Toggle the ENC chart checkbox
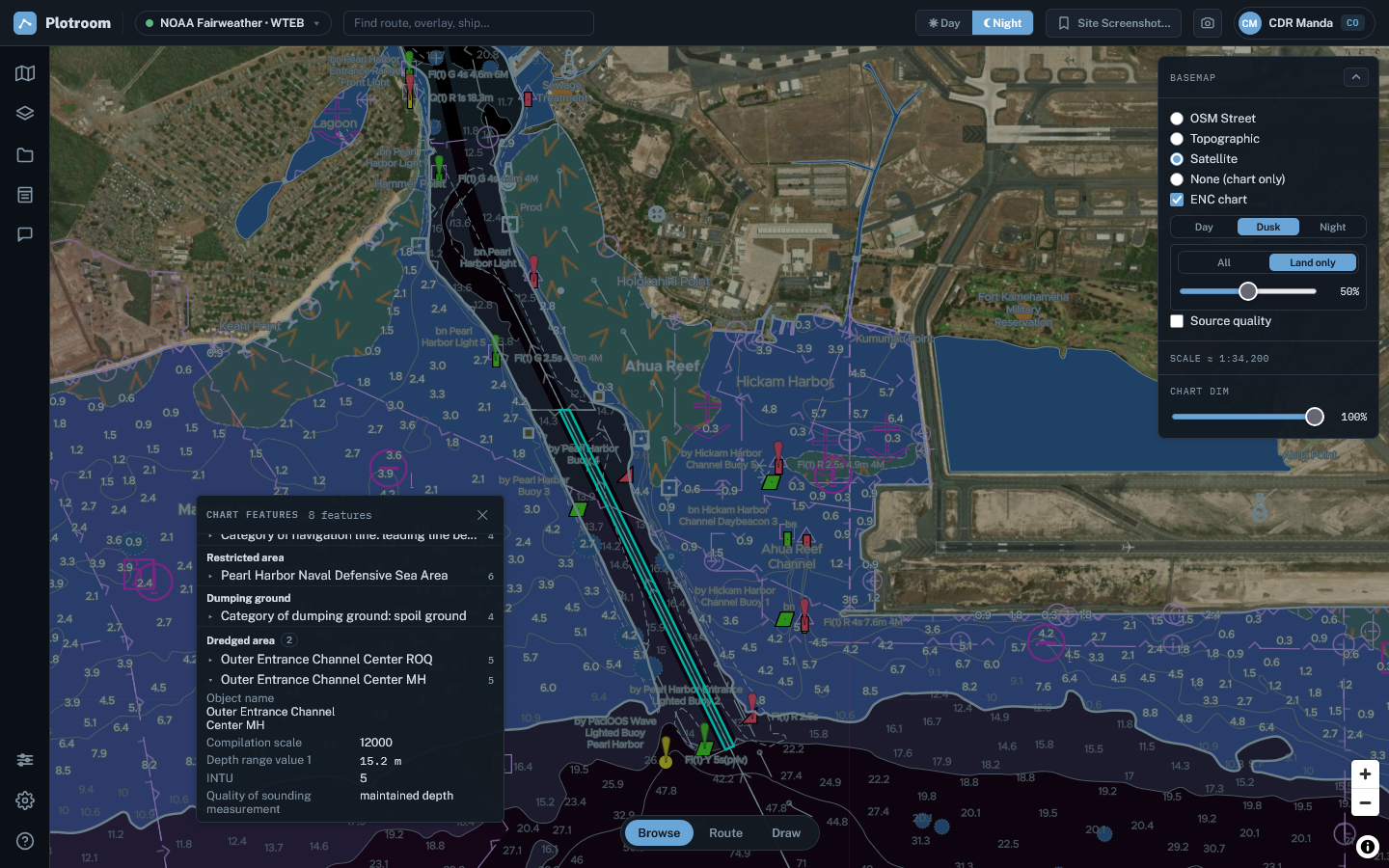This screenshot has height=868, width=1389. tap(1177, 200)
